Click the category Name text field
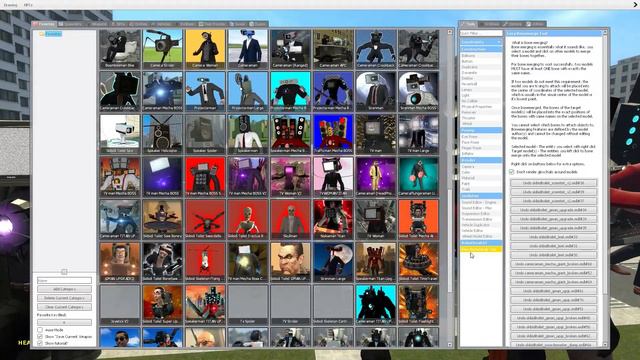 (64, 280)
